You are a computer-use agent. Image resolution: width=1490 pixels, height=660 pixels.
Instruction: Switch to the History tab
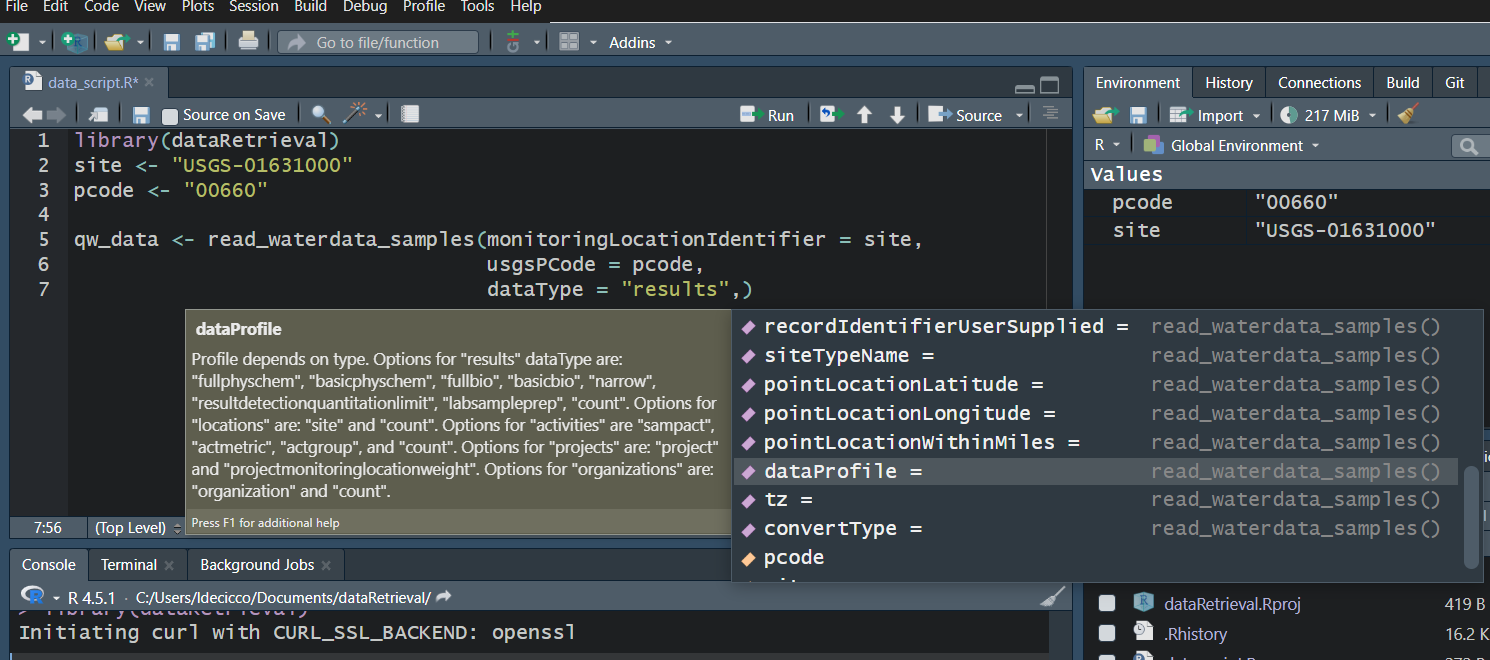point(1228,83)
